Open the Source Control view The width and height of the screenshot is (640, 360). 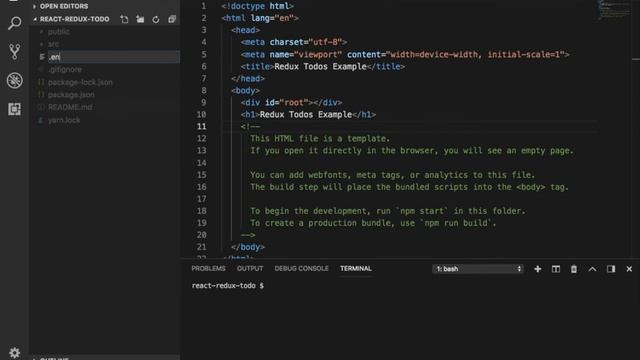pyautogui.click(x=15, y=52)
